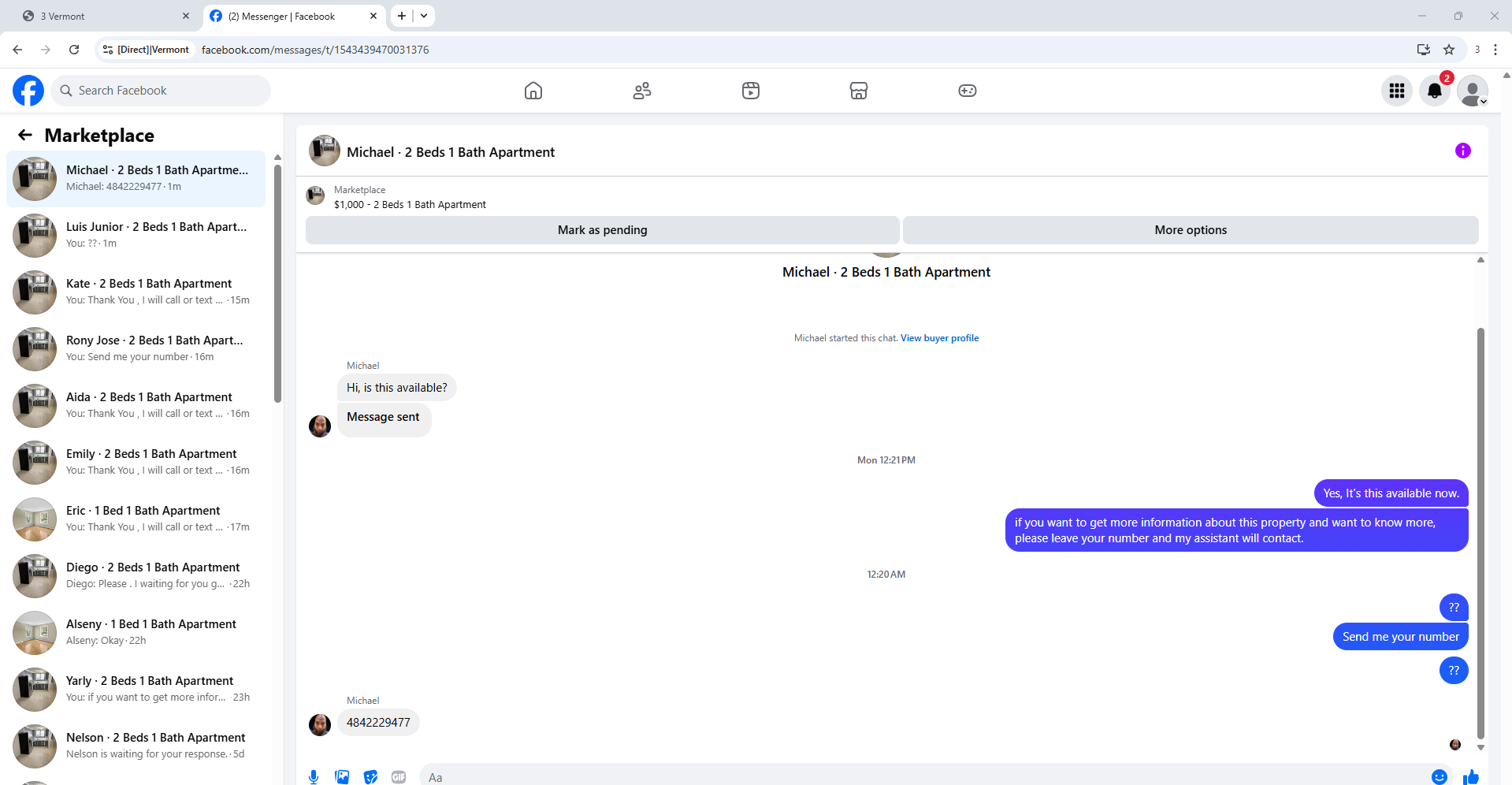The image size is (1512, 785).
Task: Open the Video (Watch) icon
Action: point(751,91)
